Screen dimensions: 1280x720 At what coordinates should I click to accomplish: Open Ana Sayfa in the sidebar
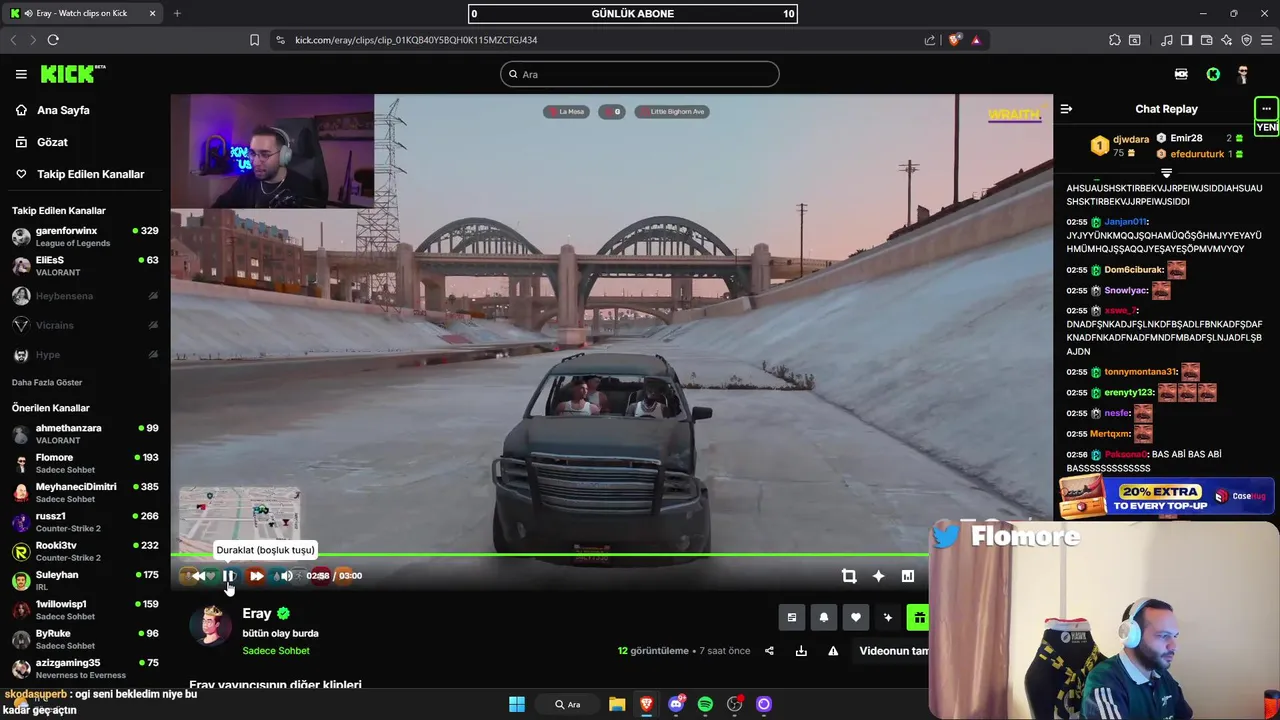[63, 110]
